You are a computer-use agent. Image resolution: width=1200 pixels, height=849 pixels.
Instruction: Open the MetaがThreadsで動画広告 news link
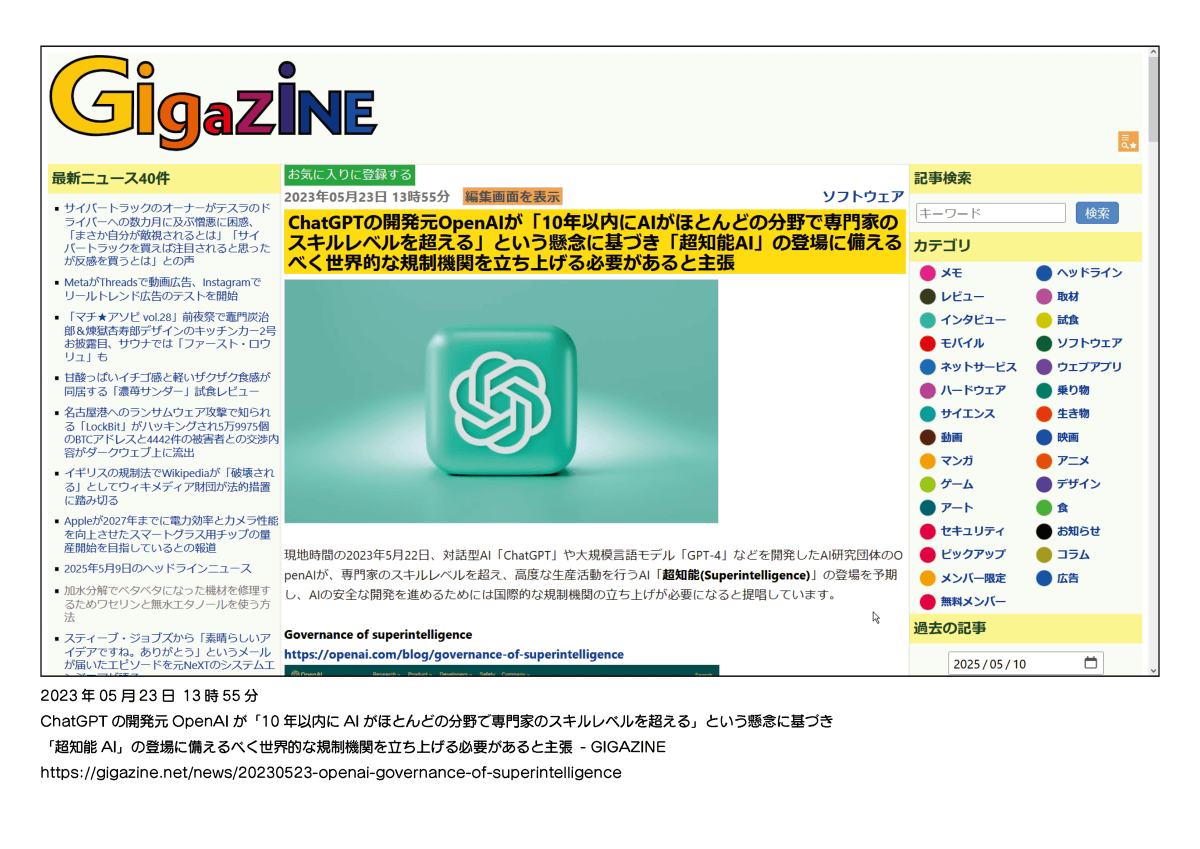[163, 289]
